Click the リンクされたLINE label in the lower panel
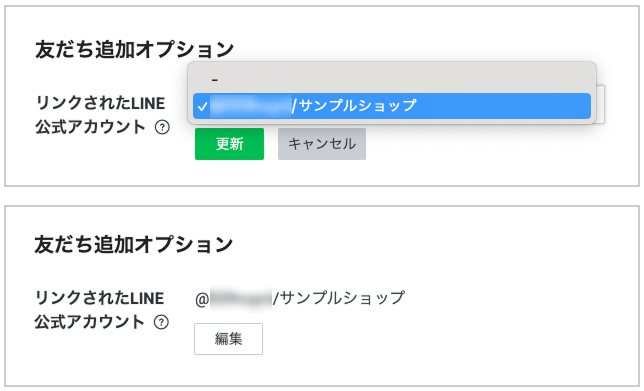644x391 pixels. click(99, 298)
